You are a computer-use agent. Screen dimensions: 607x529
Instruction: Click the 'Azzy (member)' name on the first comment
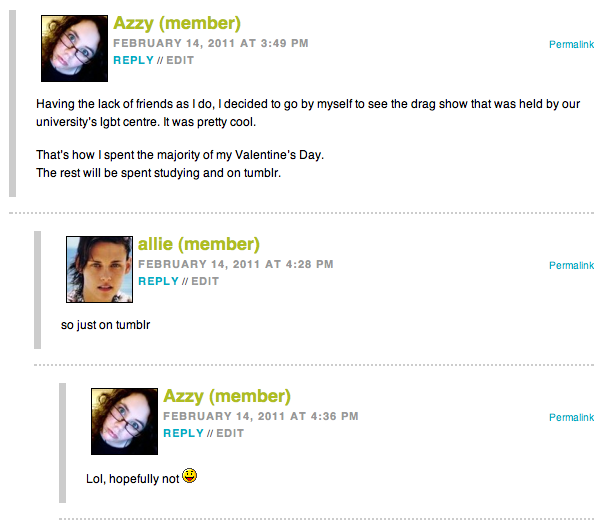(x=177, y=23)
